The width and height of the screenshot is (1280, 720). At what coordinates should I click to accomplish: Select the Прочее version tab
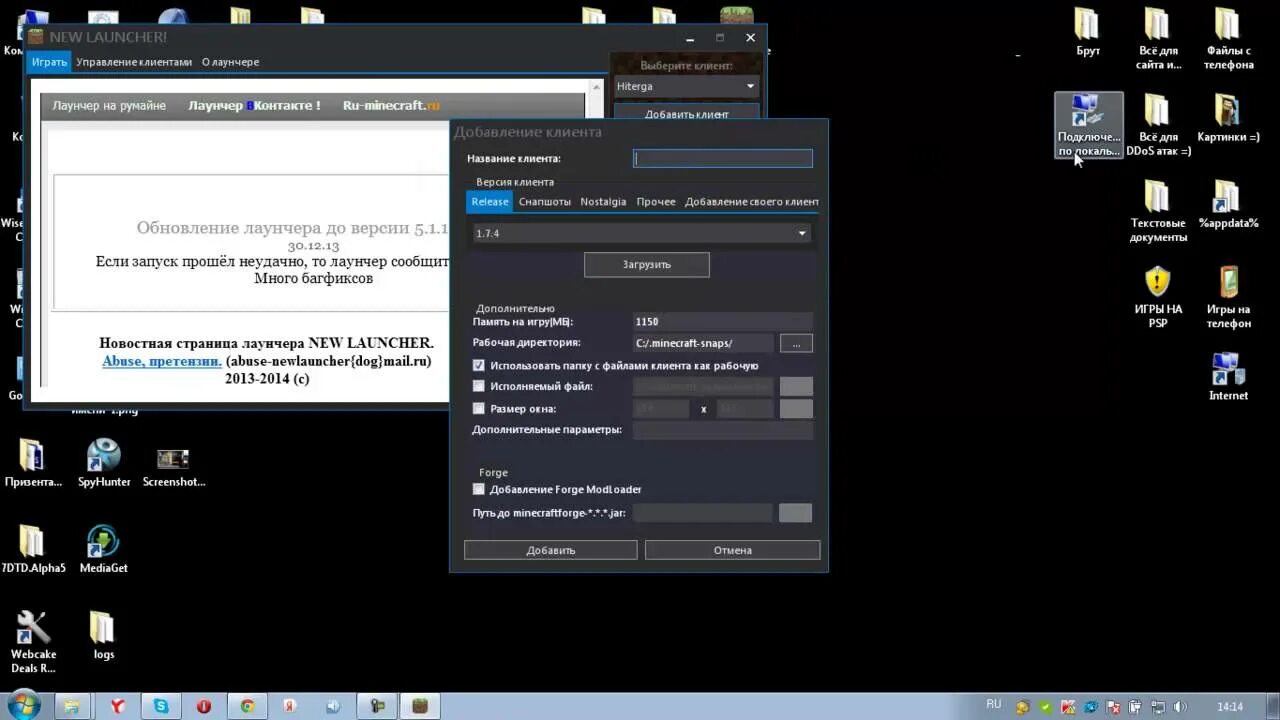click(x=656, y=201)
